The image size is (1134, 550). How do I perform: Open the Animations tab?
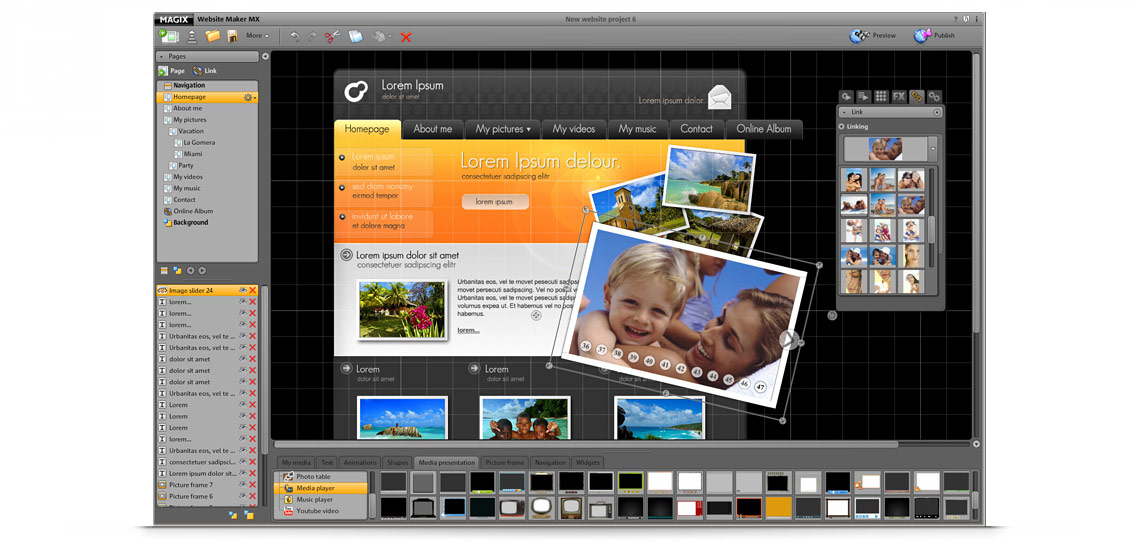[360, 462]
